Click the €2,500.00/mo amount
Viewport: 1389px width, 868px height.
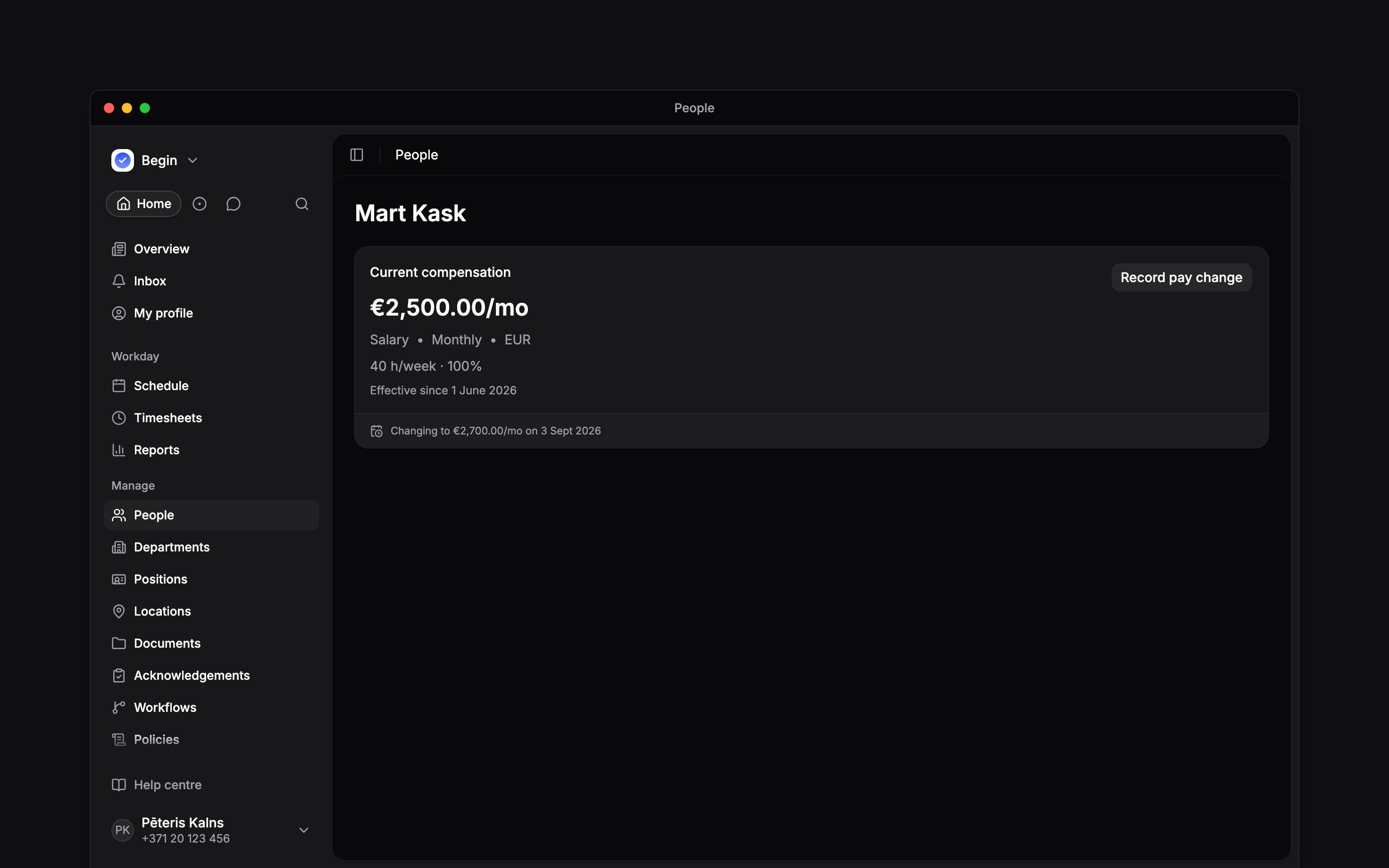click(x=450, y=308)
